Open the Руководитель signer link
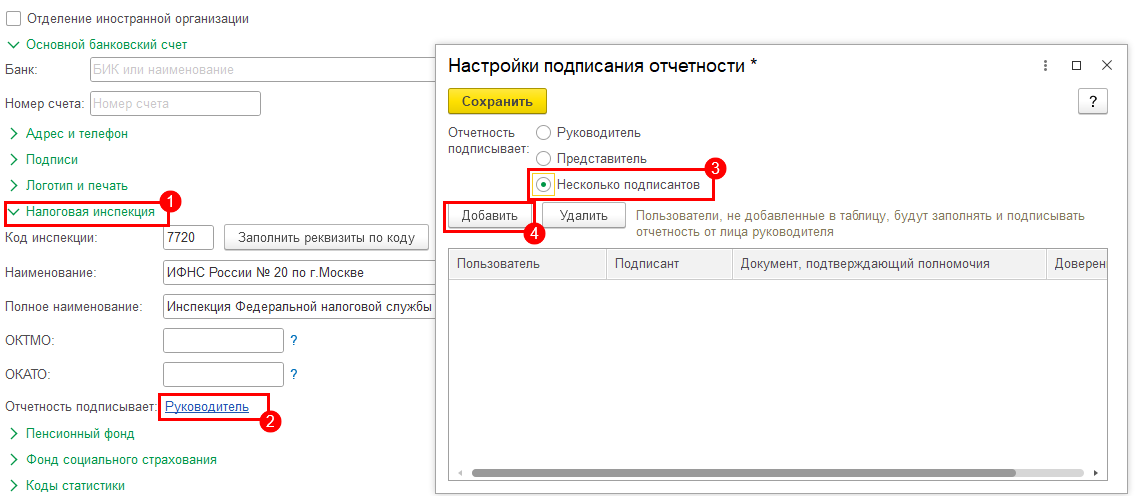 point(206,407)
